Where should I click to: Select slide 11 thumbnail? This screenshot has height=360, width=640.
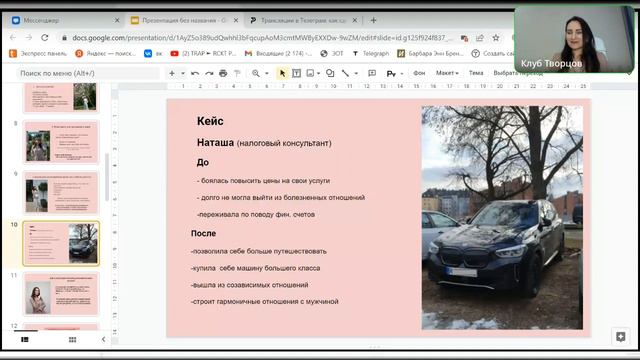(x=61, y=294)
